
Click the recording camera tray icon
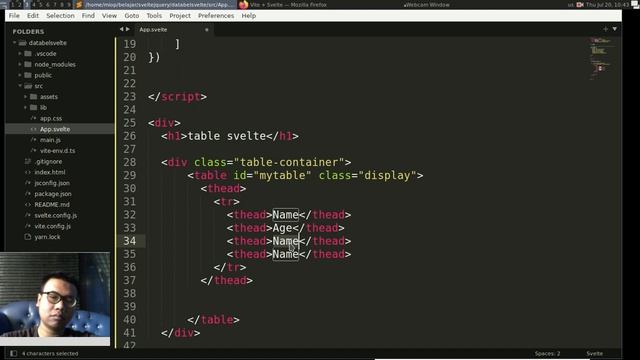[x=580, y=4]
